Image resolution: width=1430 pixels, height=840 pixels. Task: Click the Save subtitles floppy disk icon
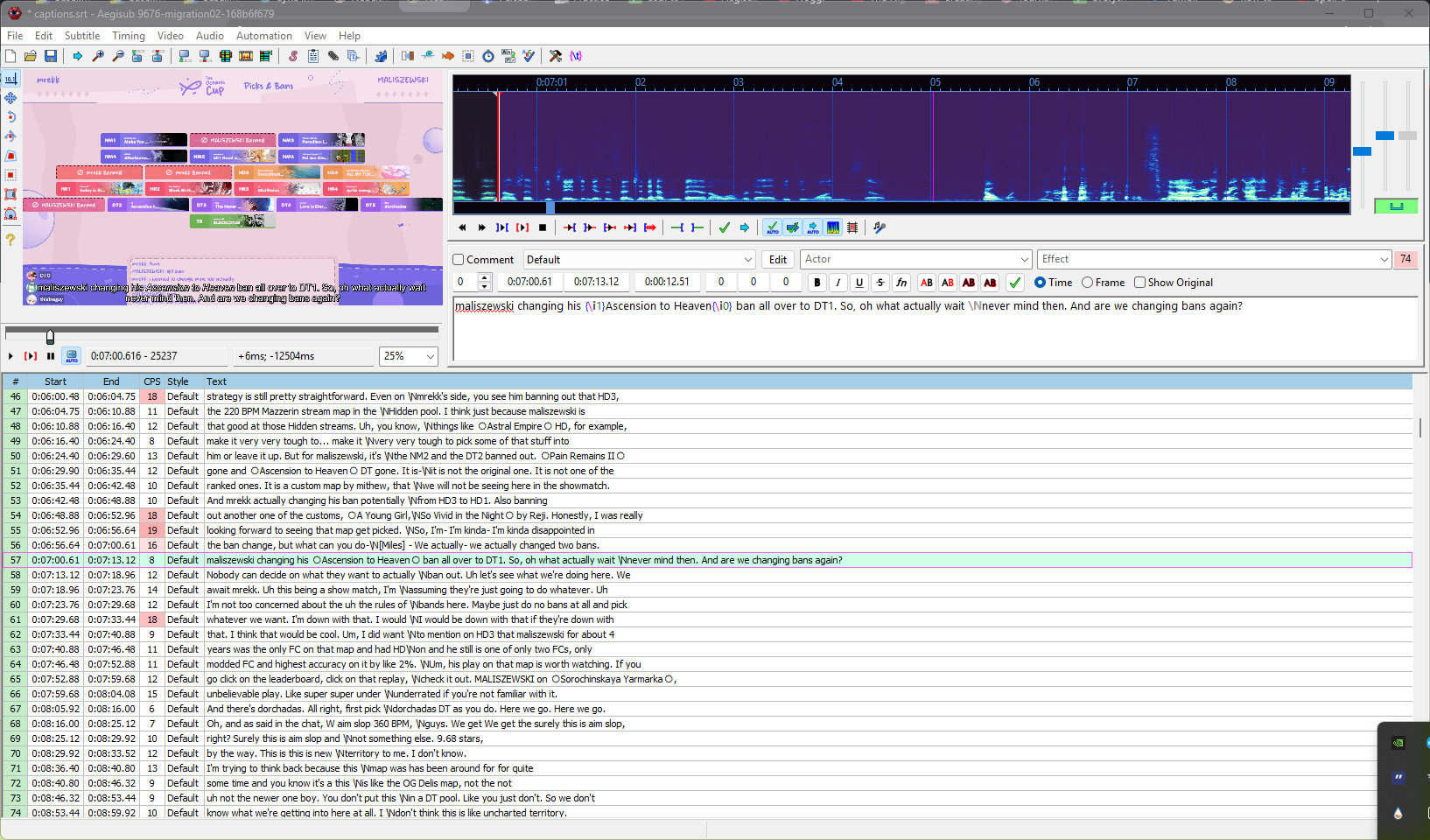click(51, 56)
